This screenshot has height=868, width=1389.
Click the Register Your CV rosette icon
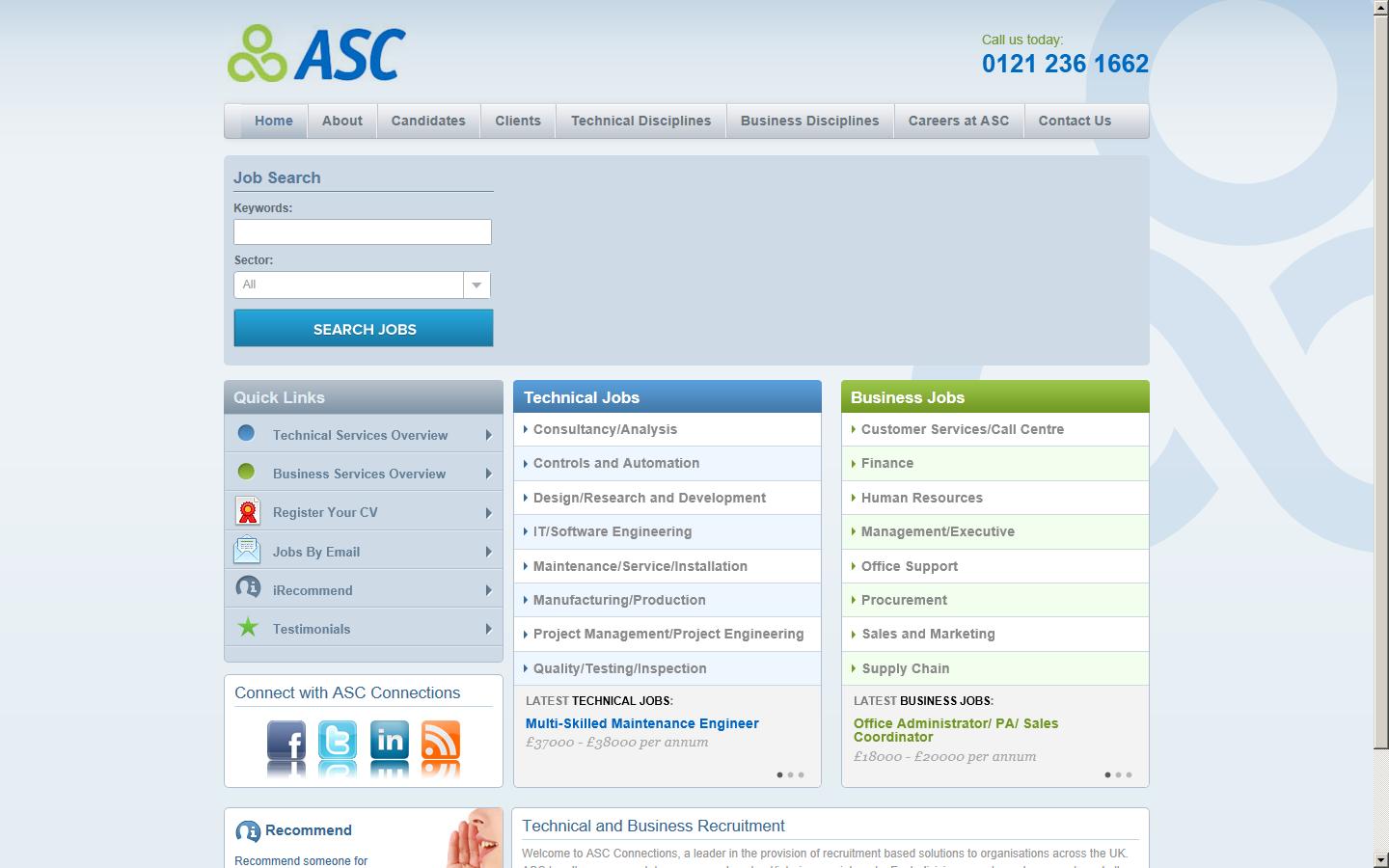point(248,510)
